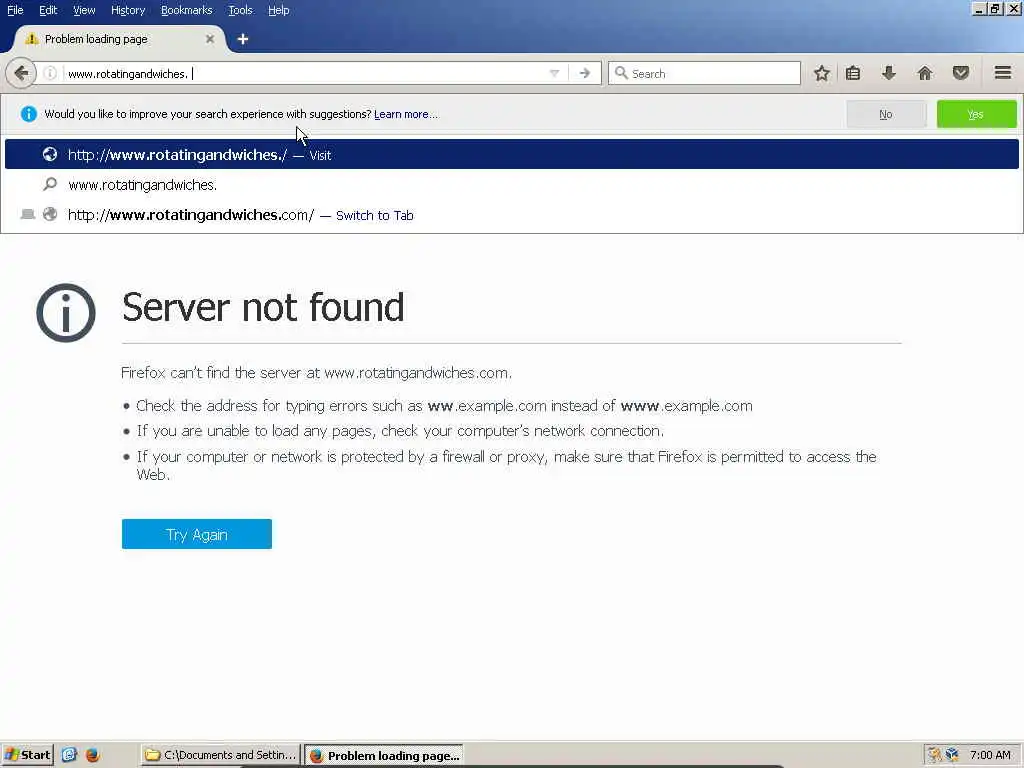The width and height of the screenshot is (1024, 768).
Task: Go to the Home page icon
Action: pos(925,73)
